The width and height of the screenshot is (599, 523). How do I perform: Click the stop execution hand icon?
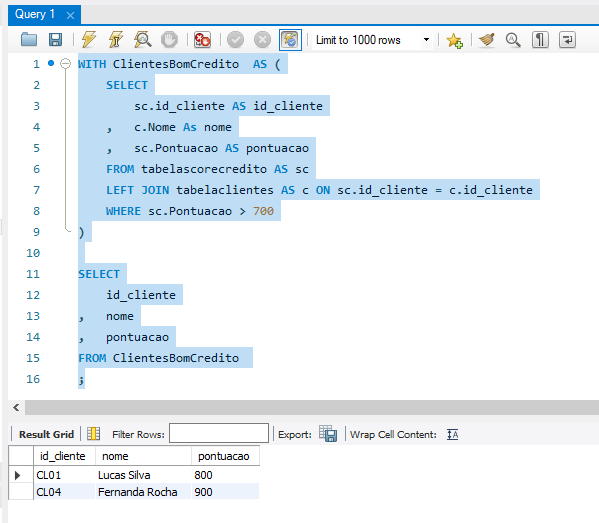click(x=169, y=40)
